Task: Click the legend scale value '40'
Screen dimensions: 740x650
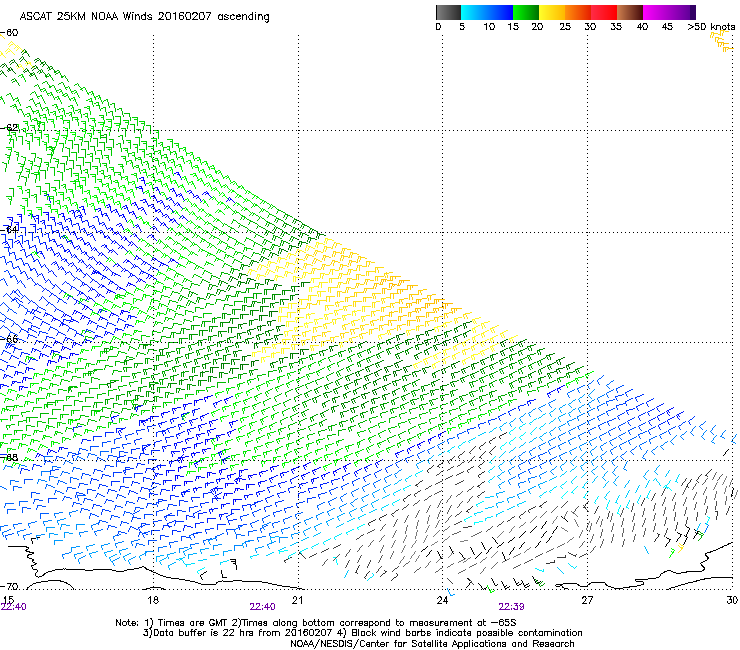Action: (x=642, y=27)
